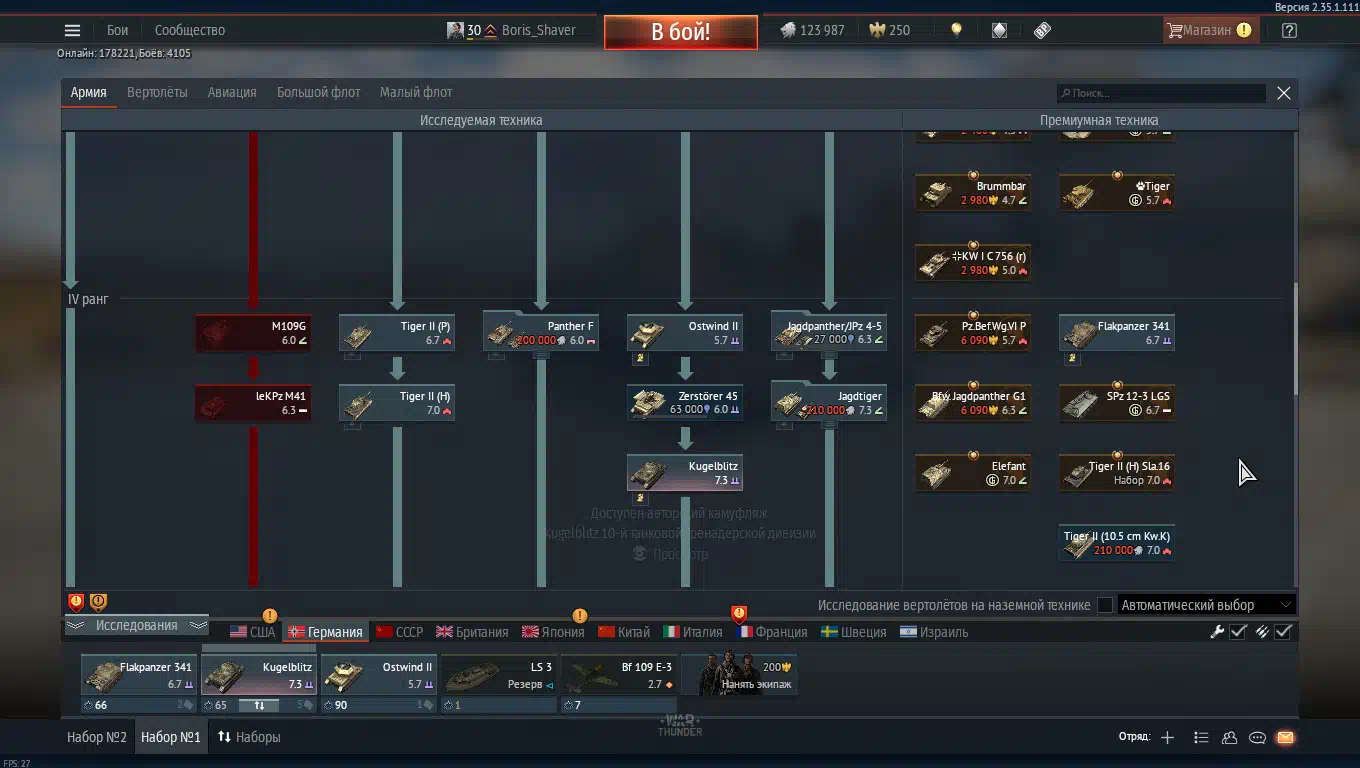This screenshot has width=1360, height=768.
Task: Toggle the checkbox next to ammo icon
Action: [x=1283, y=631]
